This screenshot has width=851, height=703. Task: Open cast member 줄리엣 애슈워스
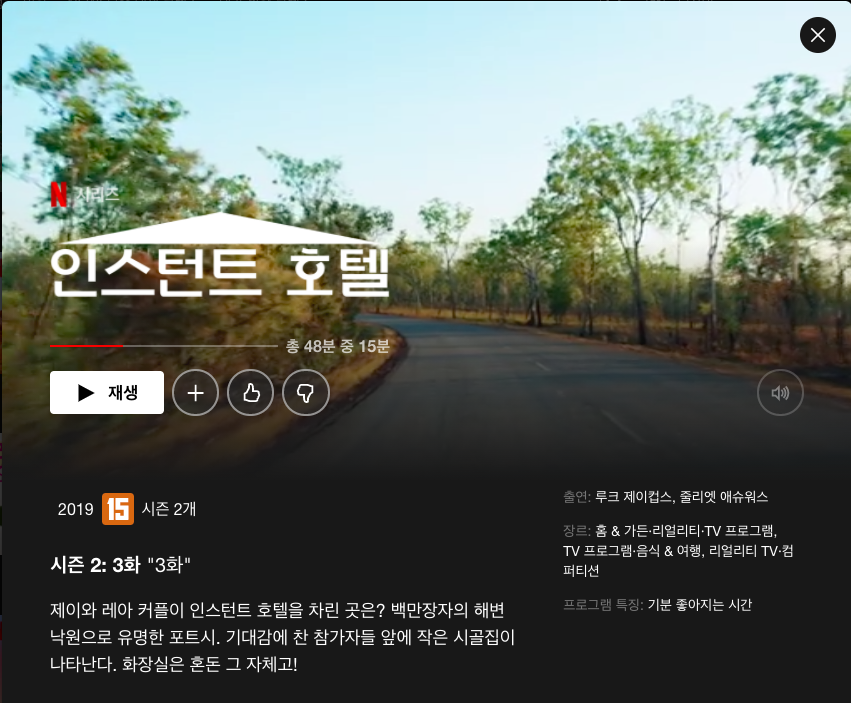pos(723,497)
